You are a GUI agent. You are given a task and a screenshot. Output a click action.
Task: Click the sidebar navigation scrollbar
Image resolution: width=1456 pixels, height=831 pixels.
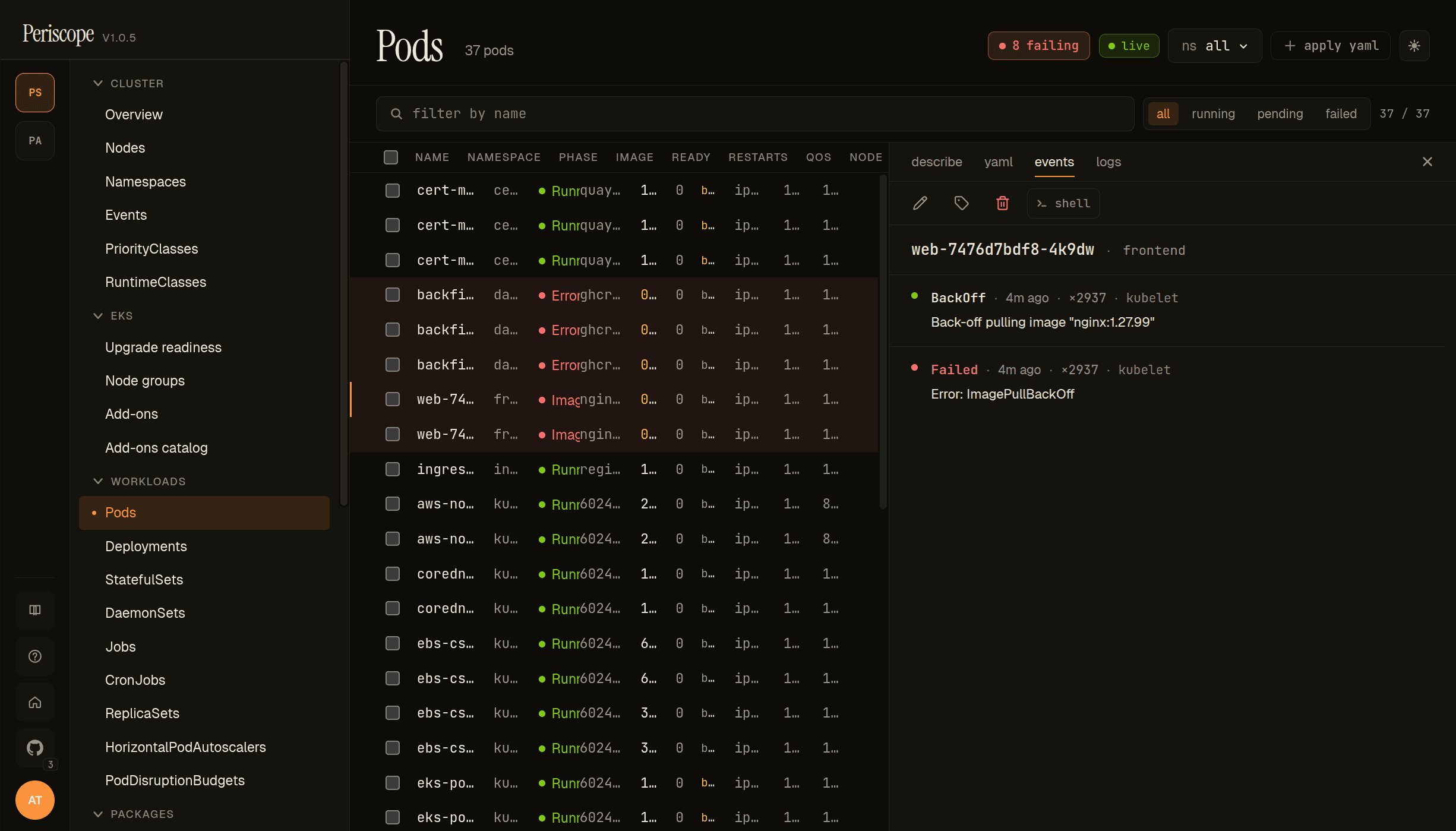point(343,283)
